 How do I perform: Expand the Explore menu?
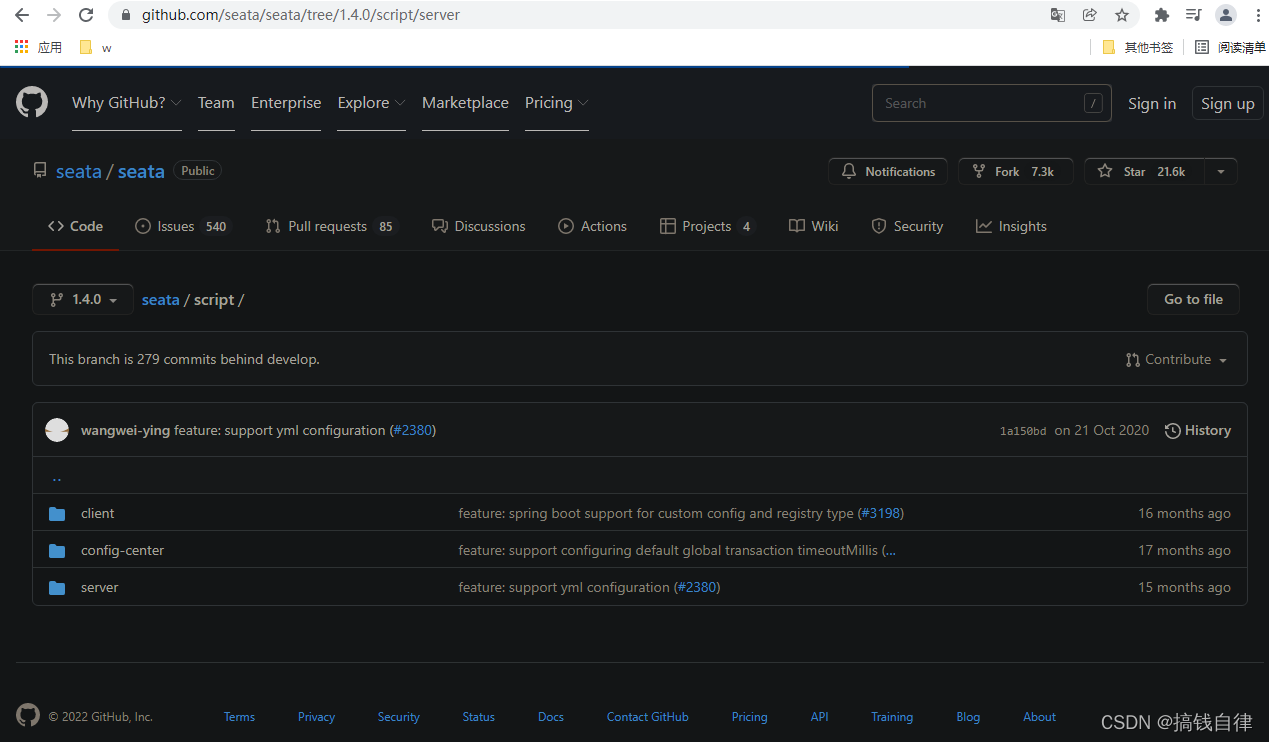point(371,103)
